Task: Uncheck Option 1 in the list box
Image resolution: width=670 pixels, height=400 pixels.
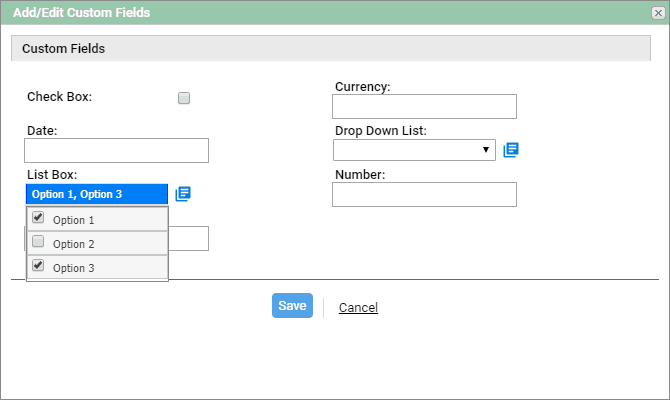Action: click(x=38, y=218)
